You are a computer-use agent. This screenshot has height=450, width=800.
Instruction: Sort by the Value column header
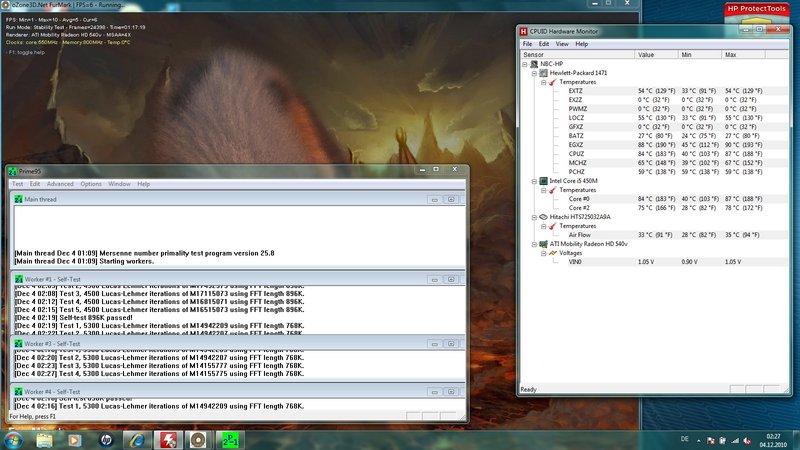pyautogui.click(x=657, y=55)
